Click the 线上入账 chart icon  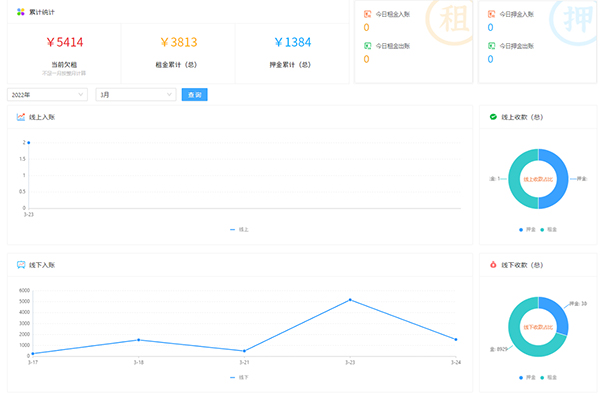pos(21,117)
